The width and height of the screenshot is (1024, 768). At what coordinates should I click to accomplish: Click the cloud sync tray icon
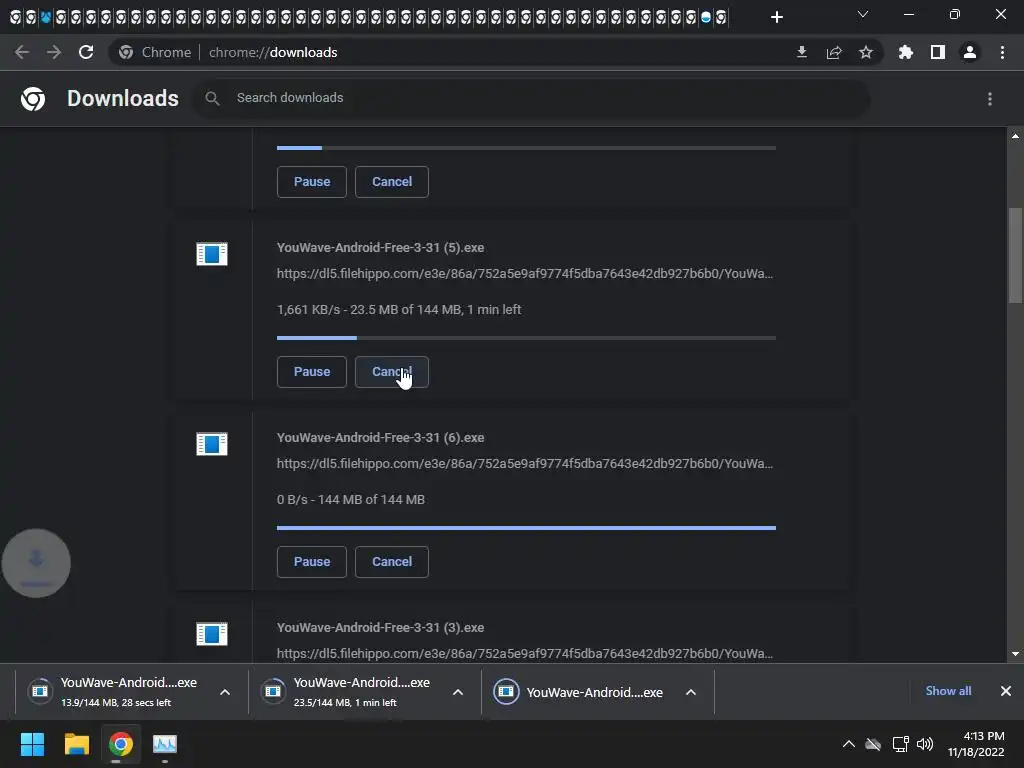873,744
